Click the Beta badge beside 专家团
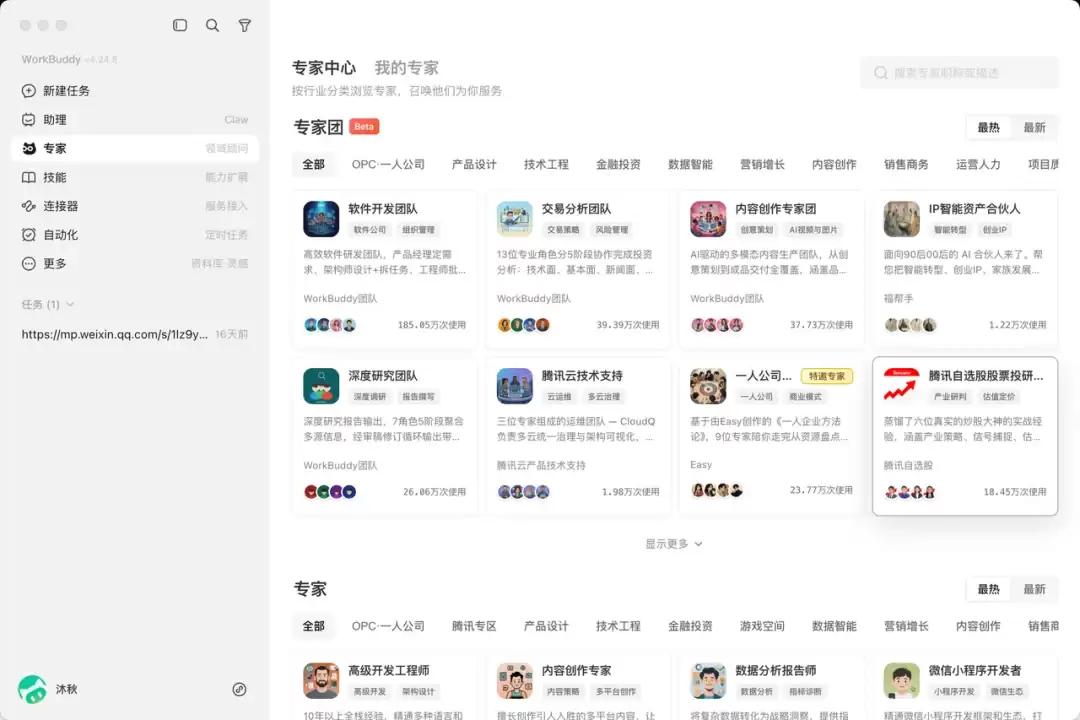 point(364,127)
